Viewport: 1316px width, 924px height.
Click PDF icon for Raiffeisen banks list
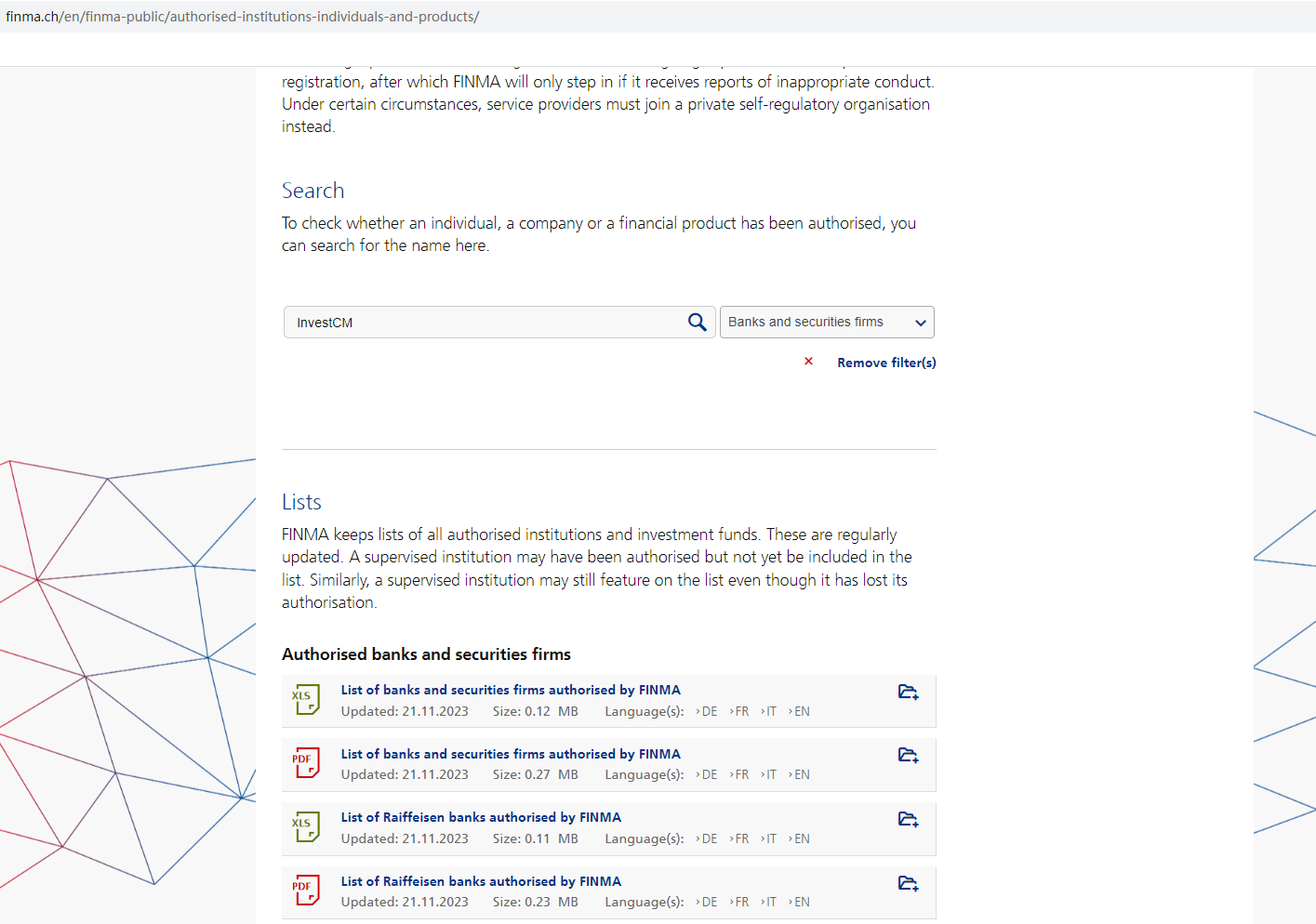[305, 891]
